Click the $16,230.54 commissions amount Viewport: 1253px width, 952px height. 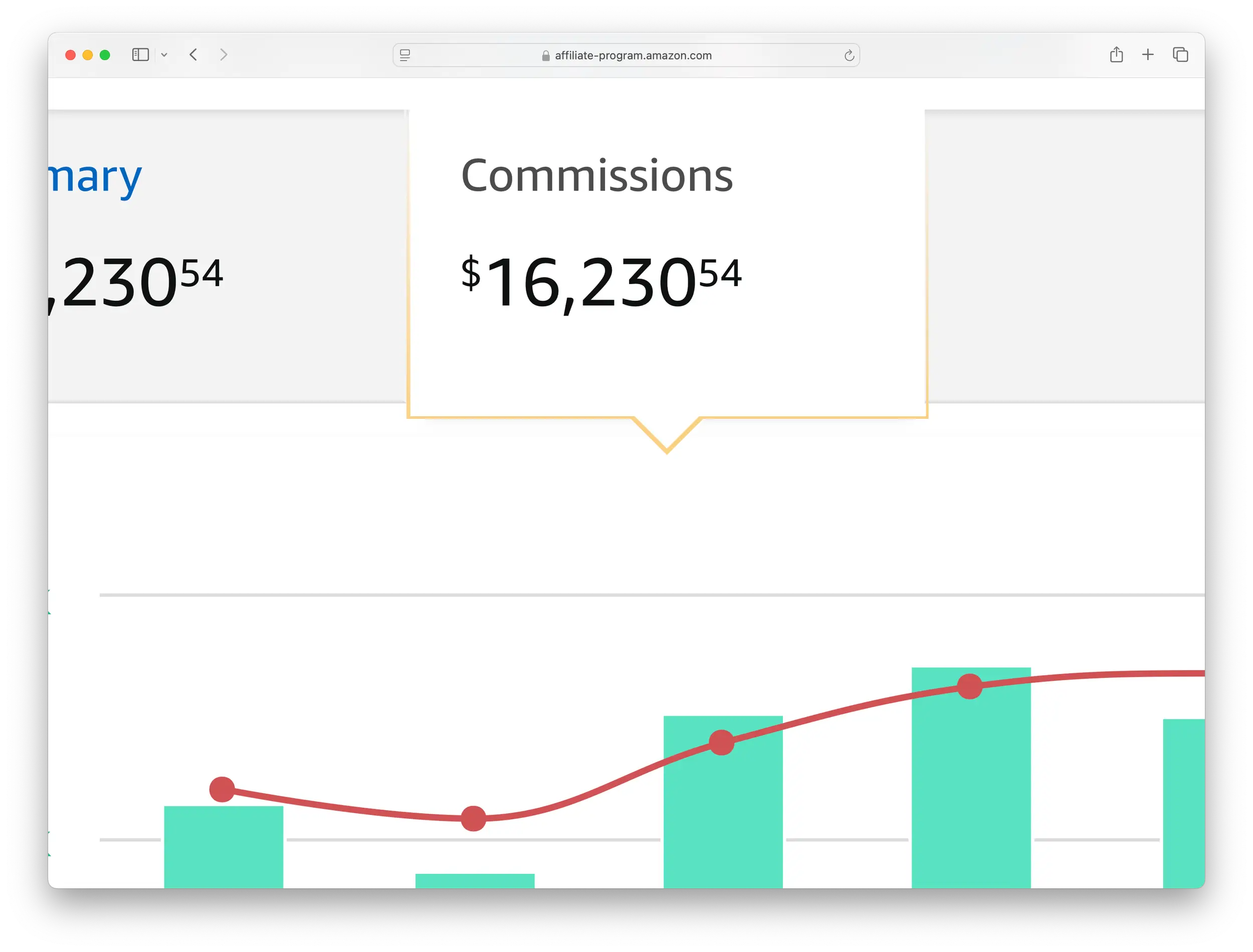[601, 282]
